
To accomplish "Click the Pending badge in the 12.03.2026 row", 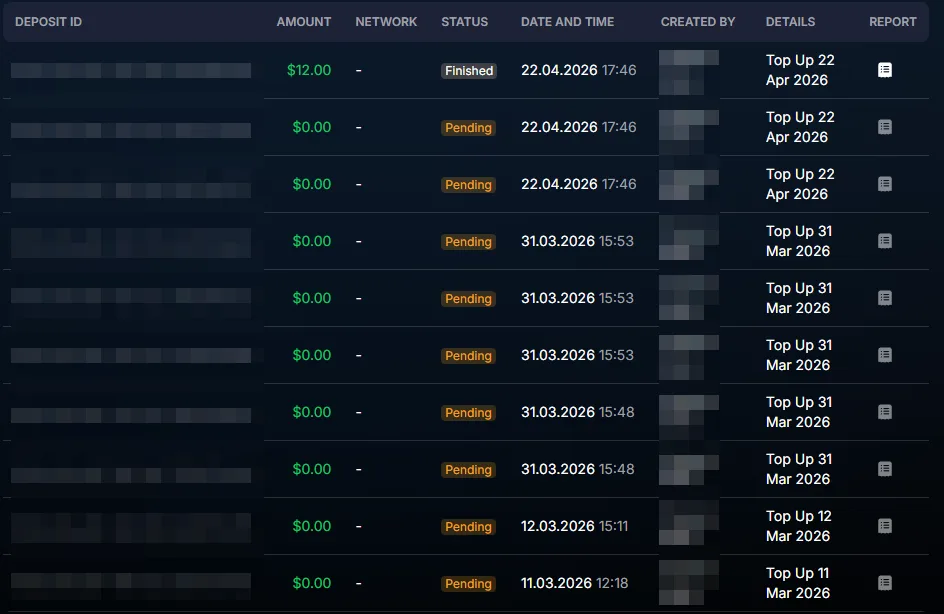I will coord(468,527).
